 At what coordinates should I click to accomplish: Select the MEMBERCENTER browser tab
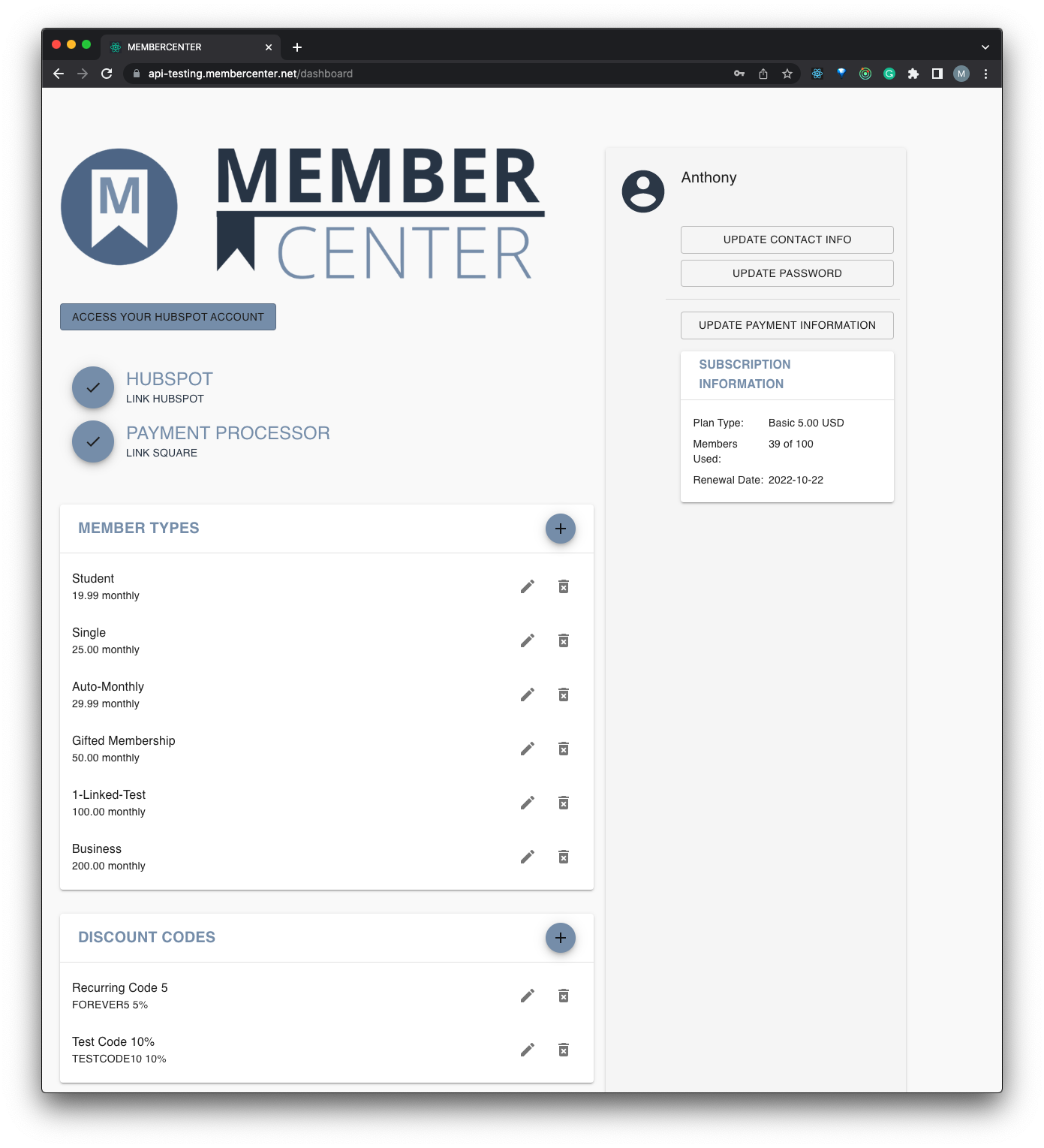click(x=180, y=47)
